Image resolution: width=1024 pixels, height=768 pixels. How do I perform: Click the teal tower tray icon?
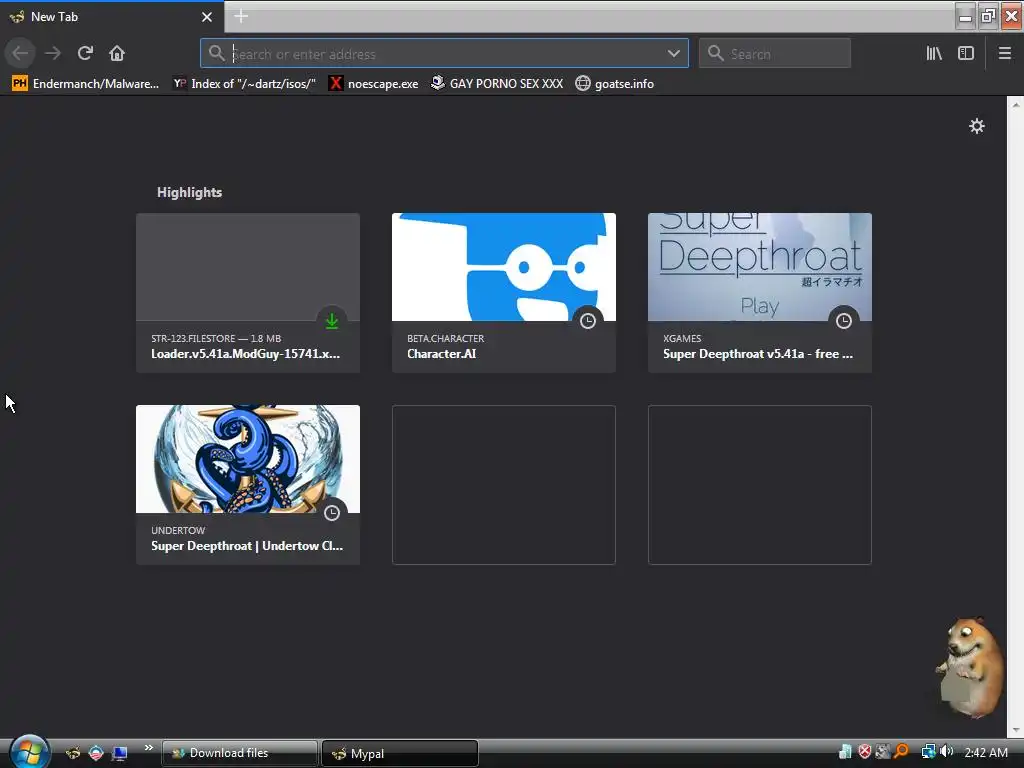[x=845, y=752]
